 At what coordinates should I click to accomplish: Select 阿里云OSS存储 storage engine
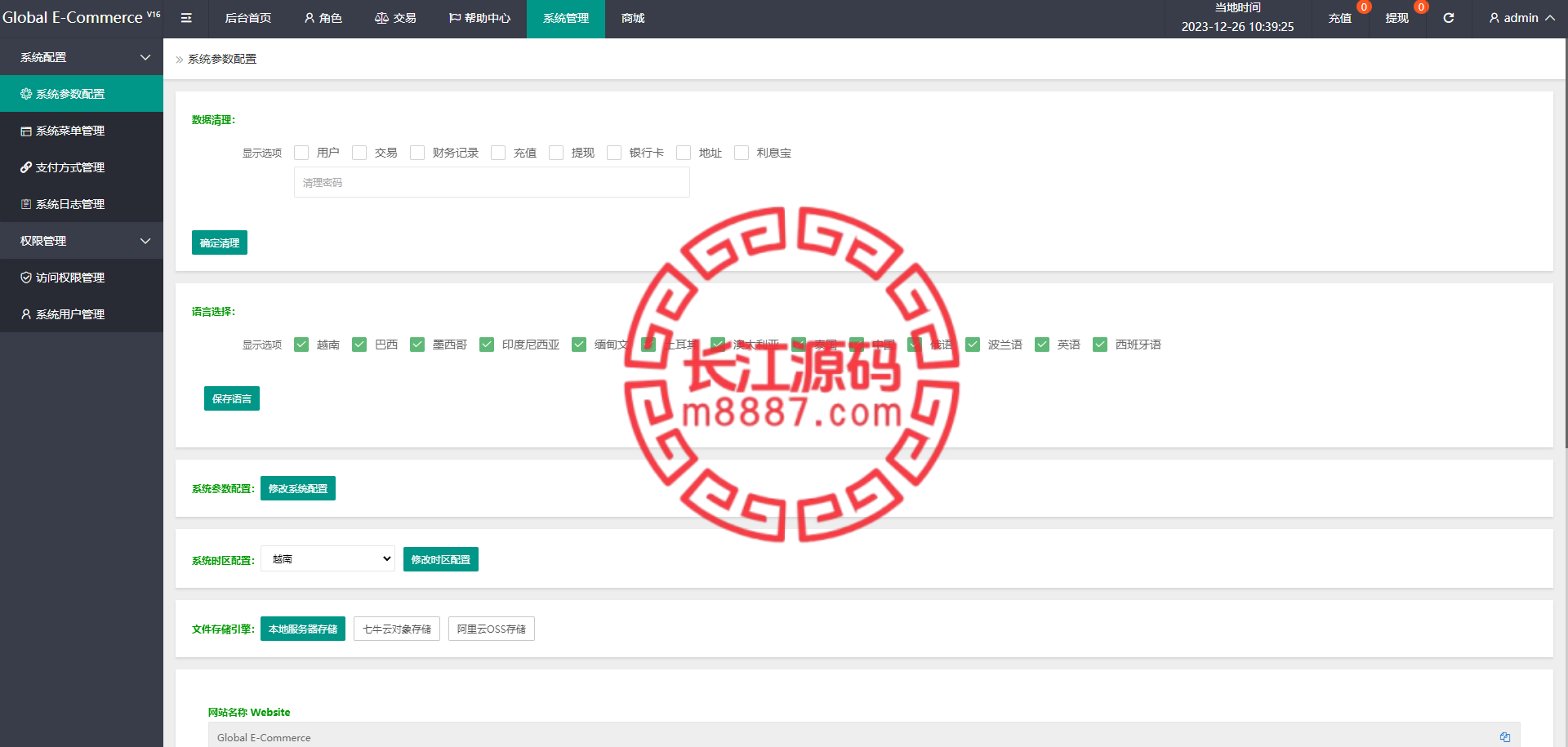pos(492,629)
